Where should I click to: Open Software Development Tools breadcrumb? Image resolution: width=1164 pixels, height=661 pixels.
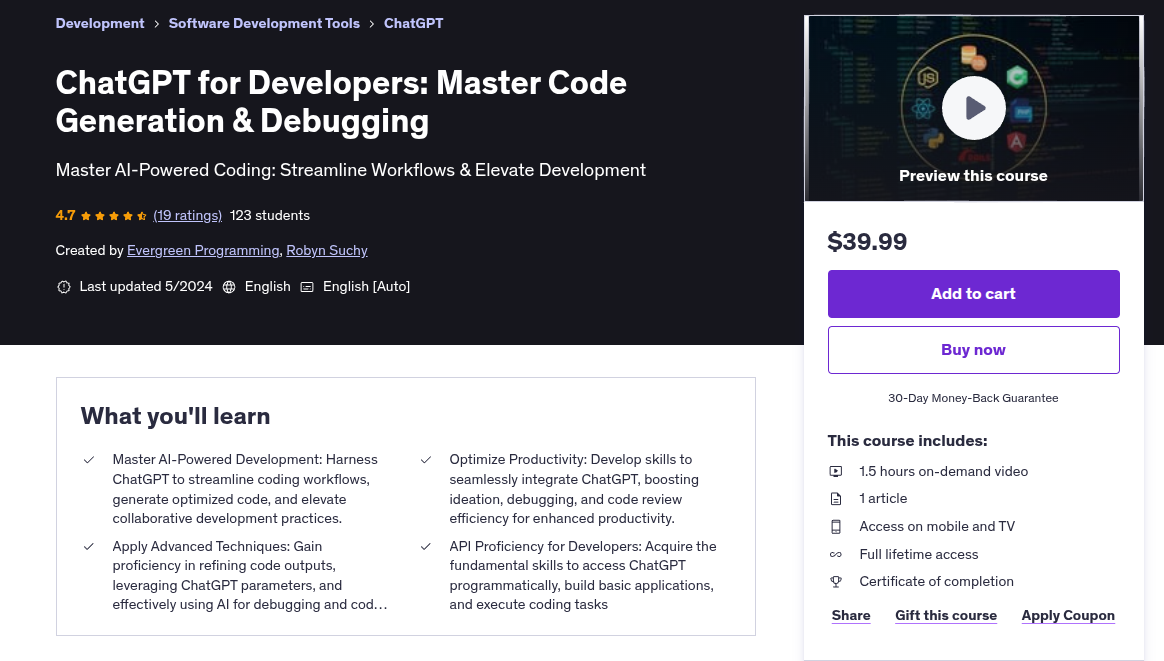[x=264, y=23]
